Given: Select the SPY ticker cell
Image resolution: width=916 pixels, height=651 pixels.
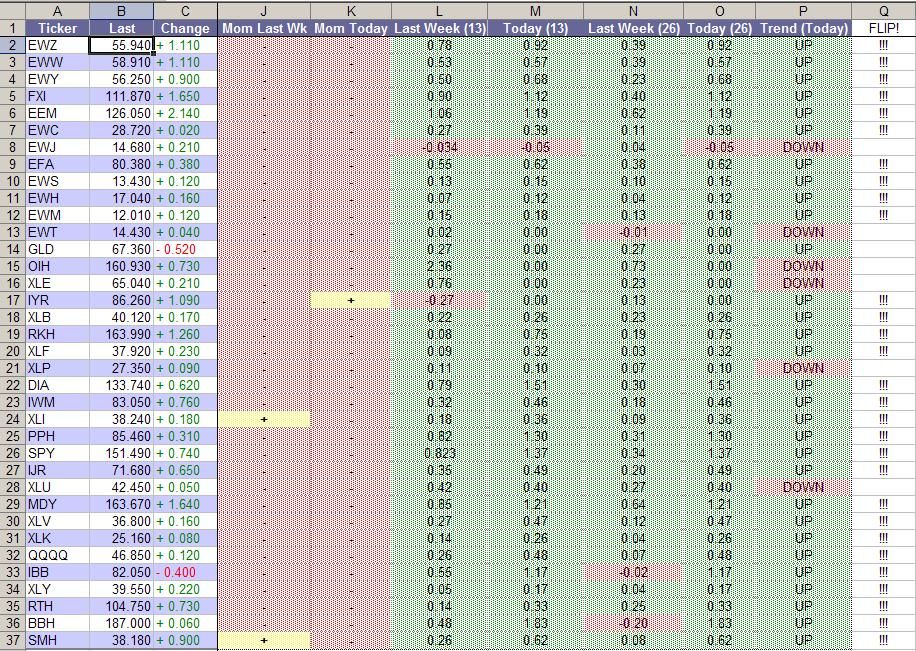Looking at the screenshot, I should coord(57,453).
